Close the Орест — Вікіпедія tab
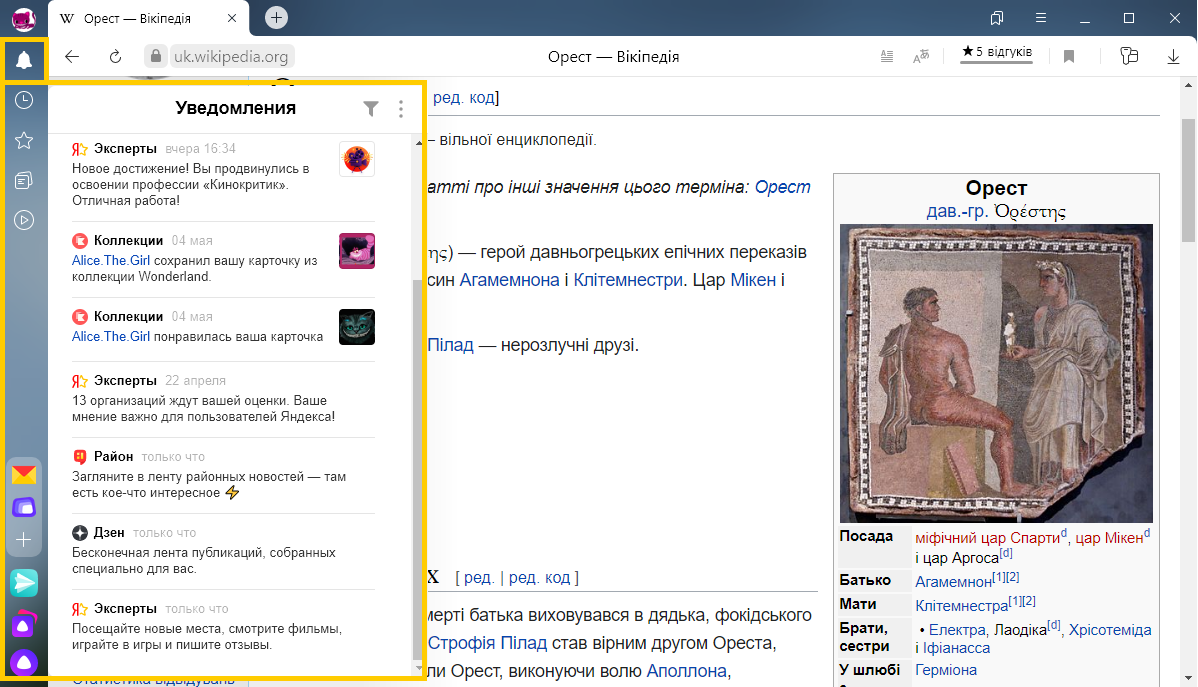The image size is (1198, 687). (232, 18)
